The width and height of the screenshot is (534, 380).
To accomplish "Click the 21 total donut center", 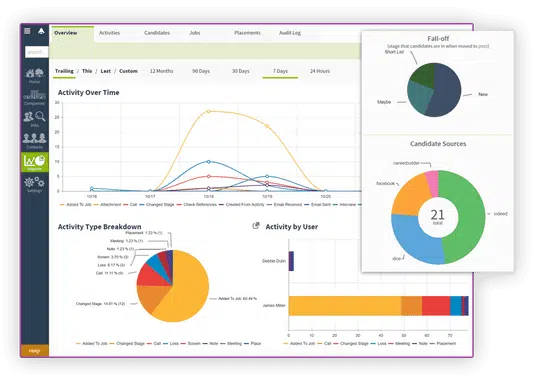I will pyautogui.click(x=438, y=217).
